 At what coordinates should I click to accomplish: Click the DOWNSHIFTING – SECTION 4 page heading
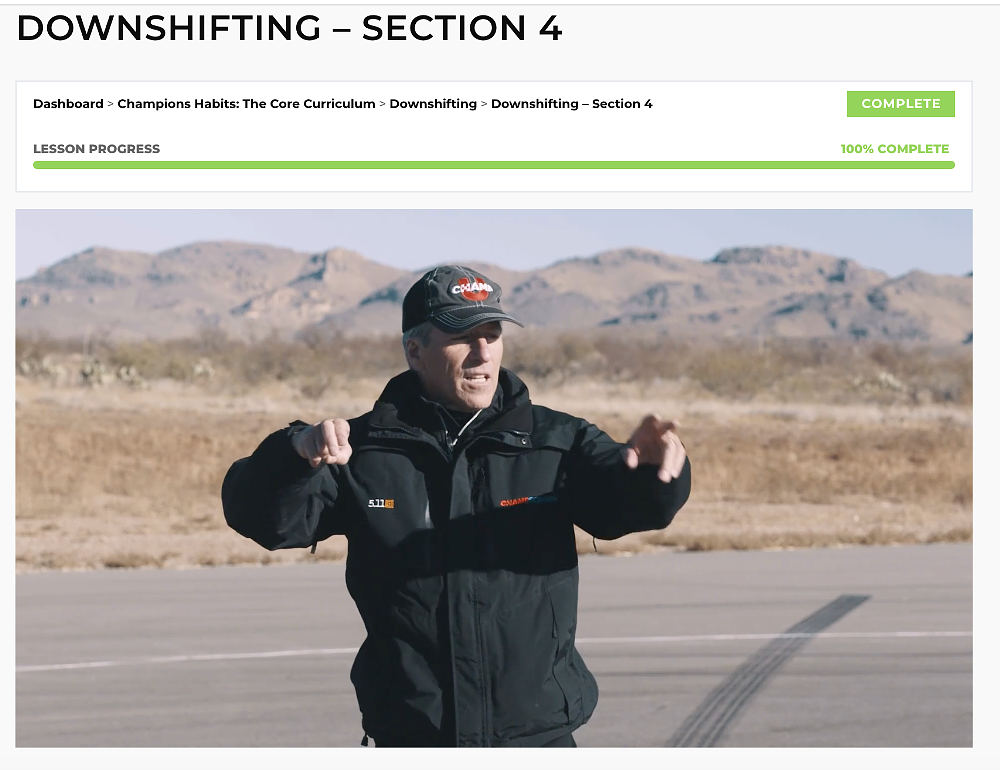tap(290, 28)
